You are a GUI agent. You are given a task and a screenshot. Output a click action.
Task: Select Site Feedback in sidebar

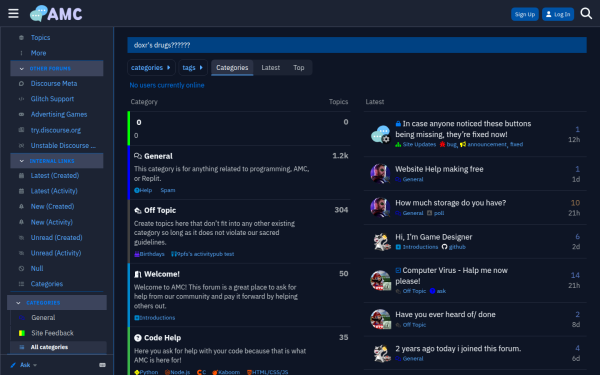pos(52,333)
